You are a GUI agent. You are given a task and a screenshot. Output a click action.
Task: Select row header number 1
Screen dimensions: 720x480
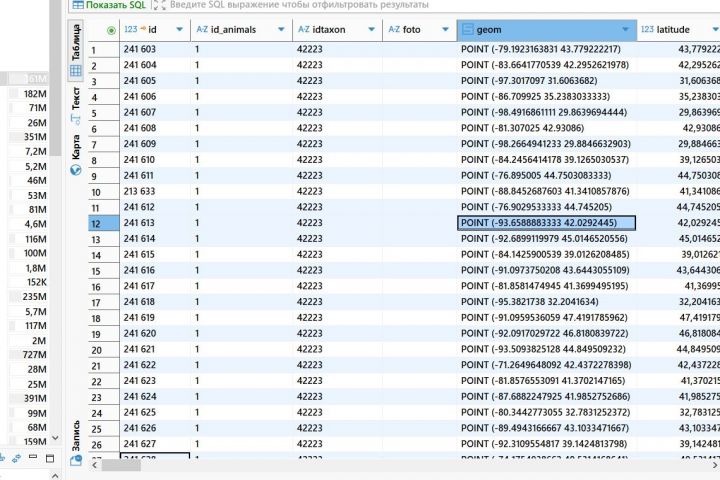pos(104,50)
